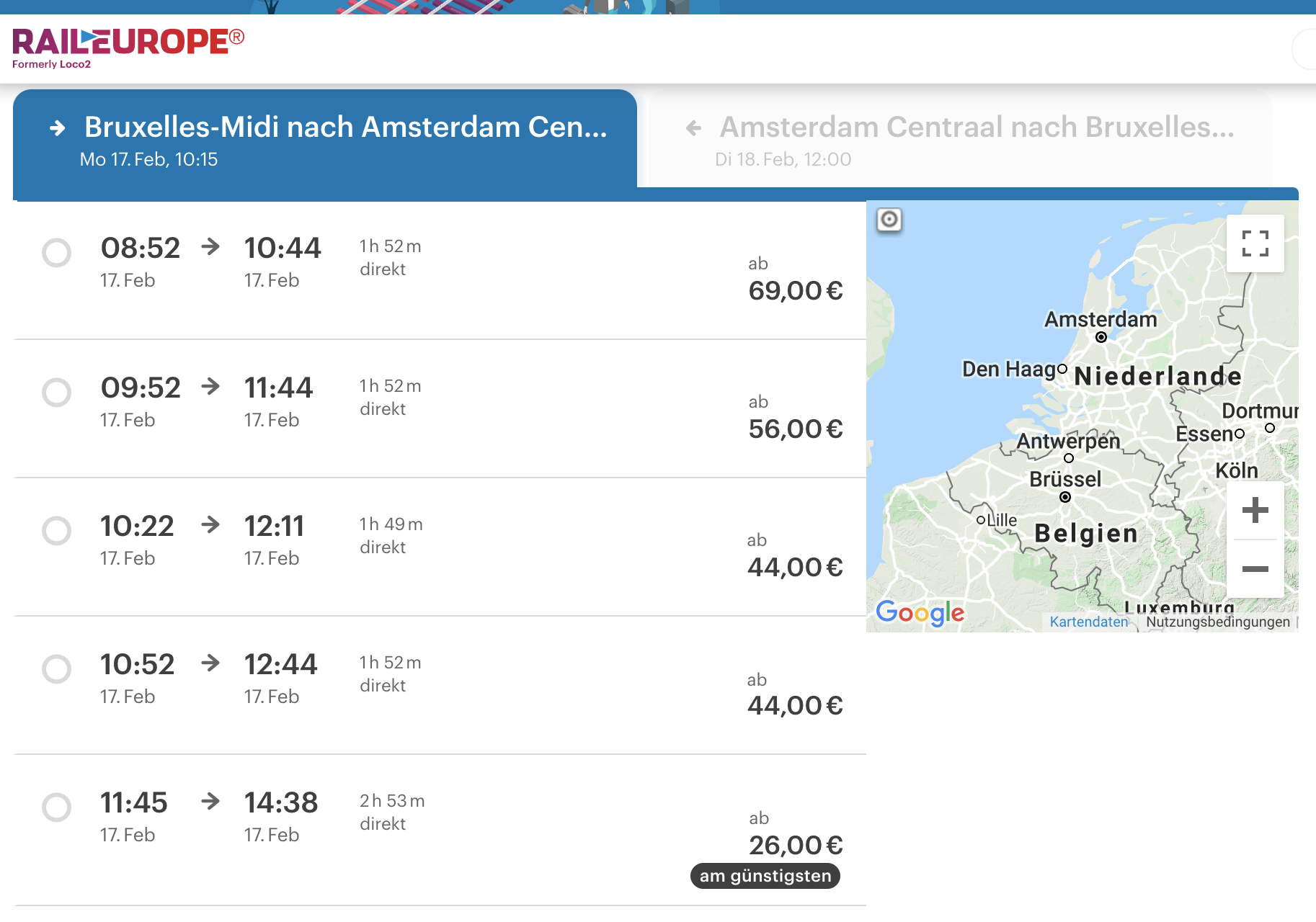Screen dimensions: 1316x922
Task: Pick the 10:52 departure radio button
Action: pos(56,669)
